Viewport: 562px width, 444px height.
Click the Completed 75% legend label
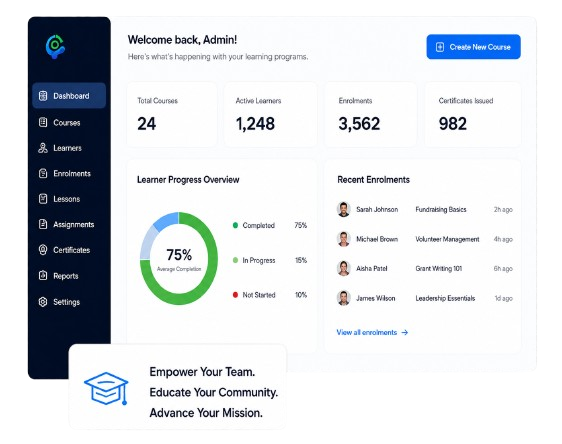270,225
